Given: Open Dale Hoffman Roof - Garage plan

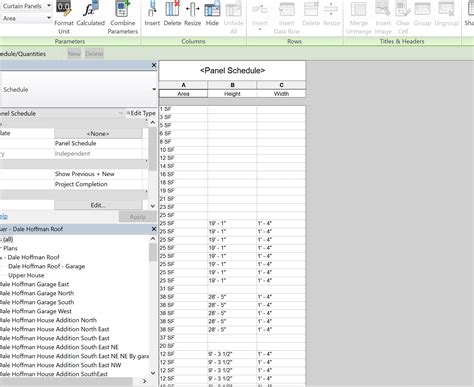Looking at the screenshot, I should [46, 266].
